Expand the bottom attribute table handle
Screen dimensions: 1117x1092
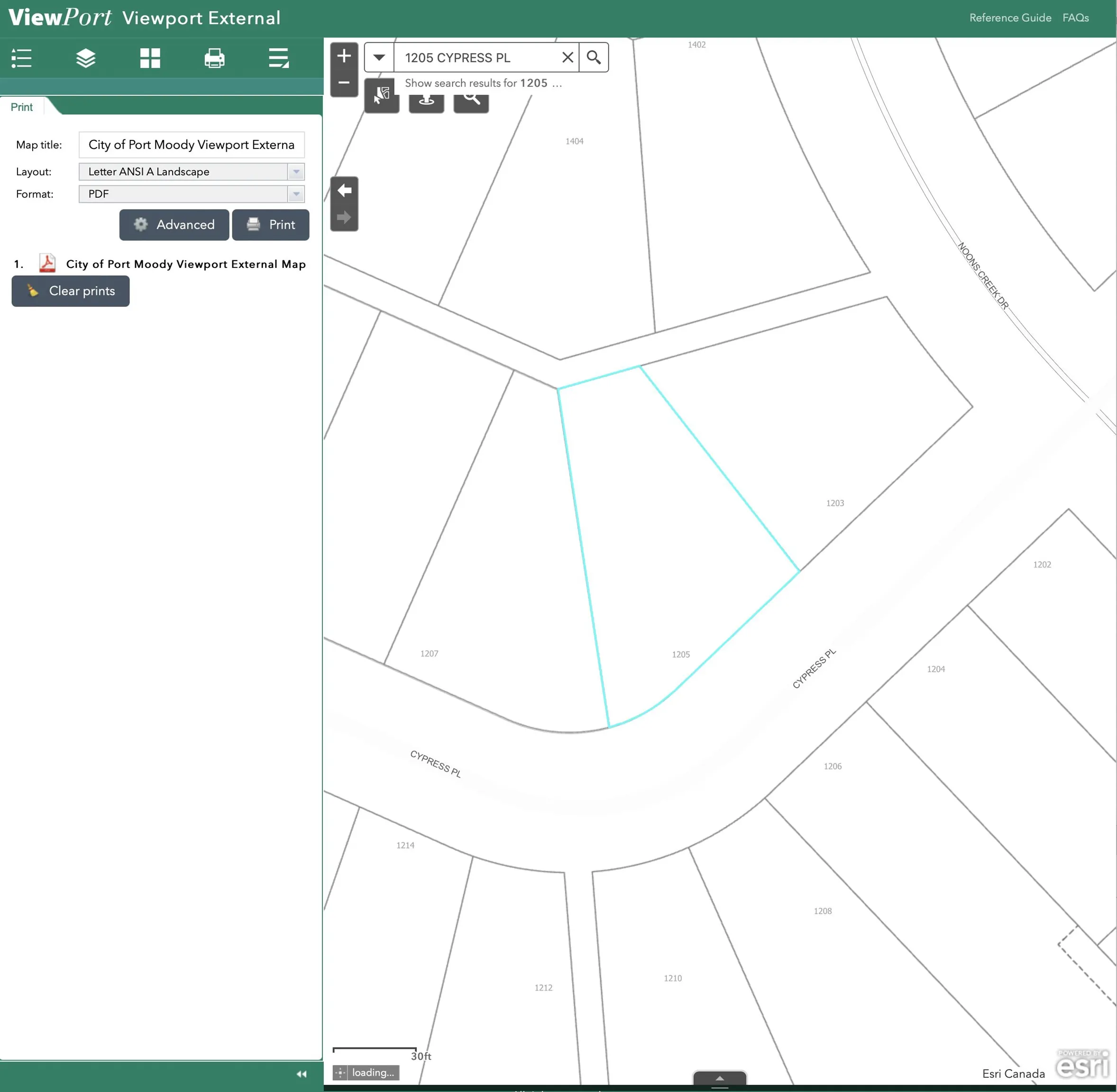719,1079
